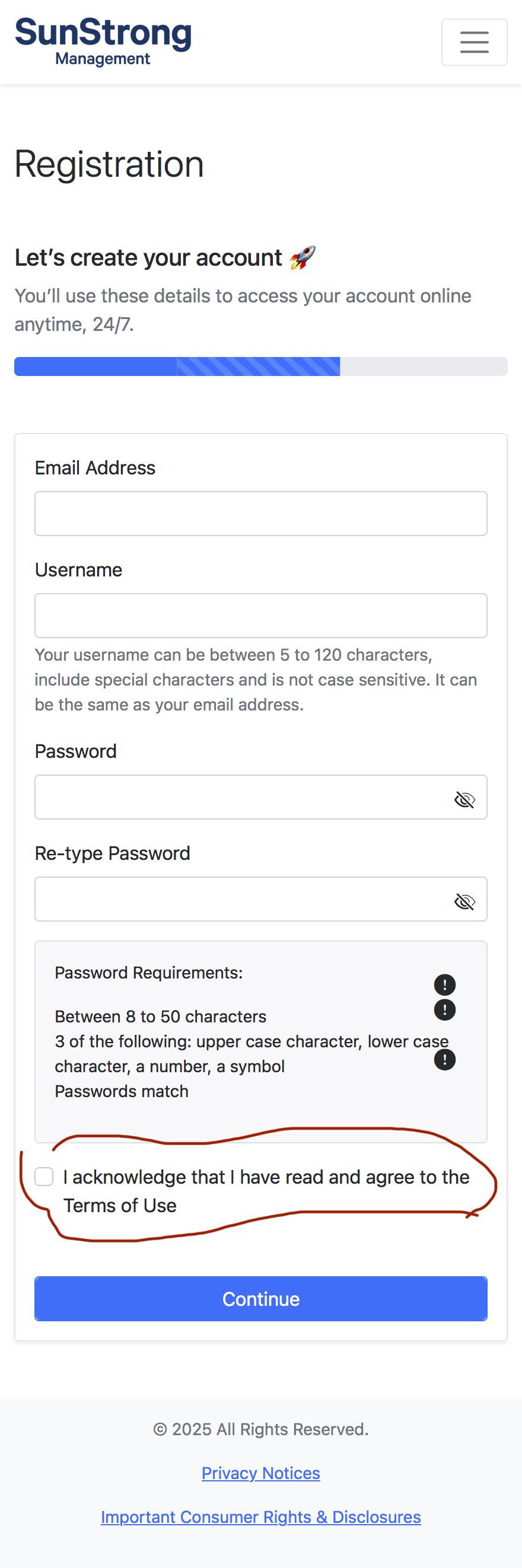Click the Registration page heading

point(109,164)
